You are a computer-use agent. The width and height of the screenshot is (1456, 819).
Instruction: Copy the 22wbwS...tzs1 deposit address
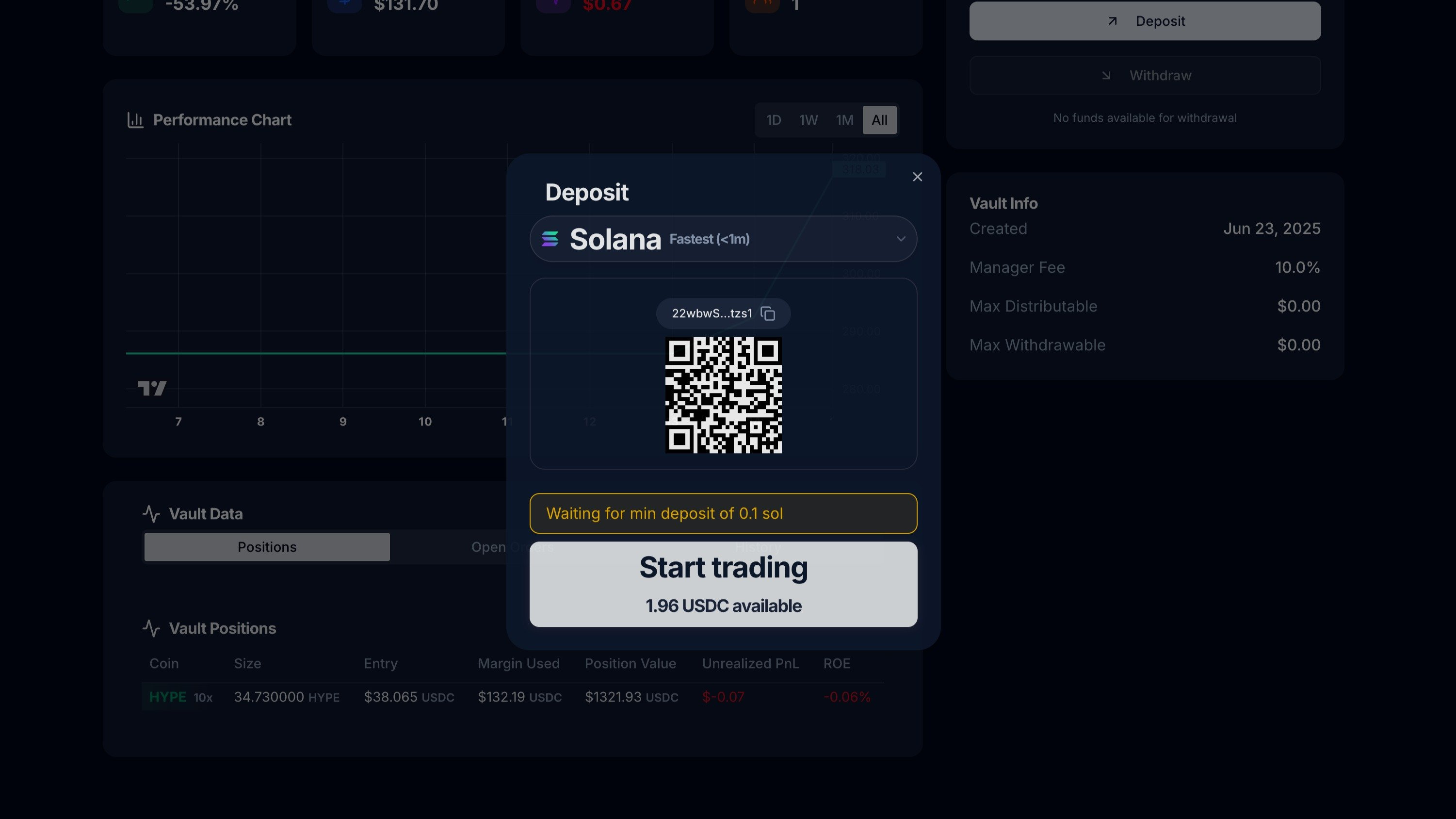[768, 313]
